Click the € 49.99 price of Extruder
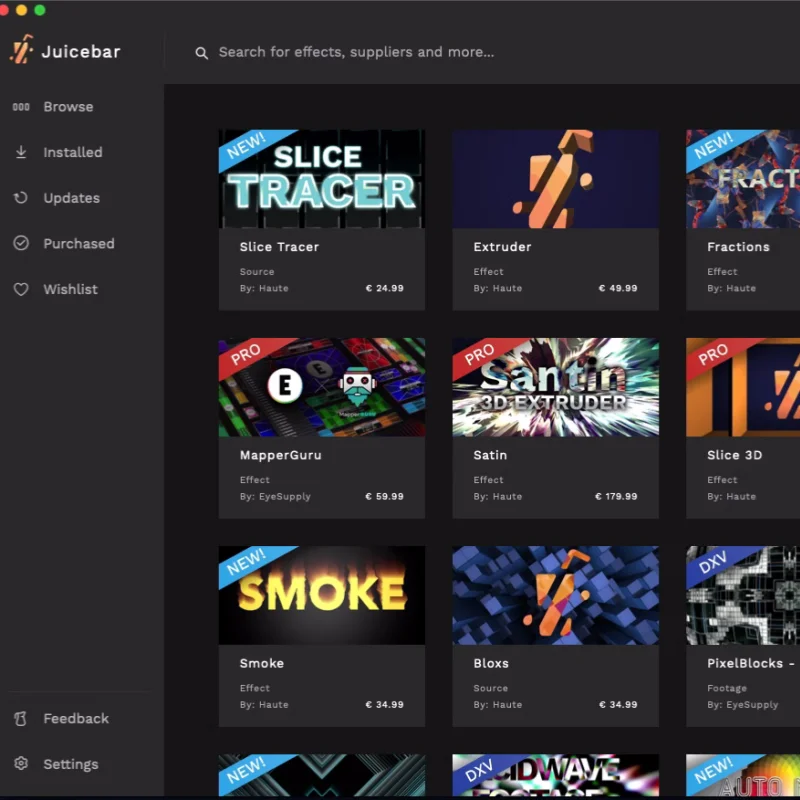Screen dimensions: 800x800 tap(618, 288)
